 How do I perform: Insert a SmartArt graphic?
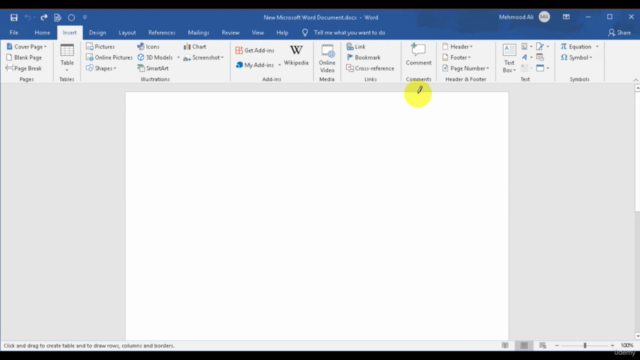point(153,68)
